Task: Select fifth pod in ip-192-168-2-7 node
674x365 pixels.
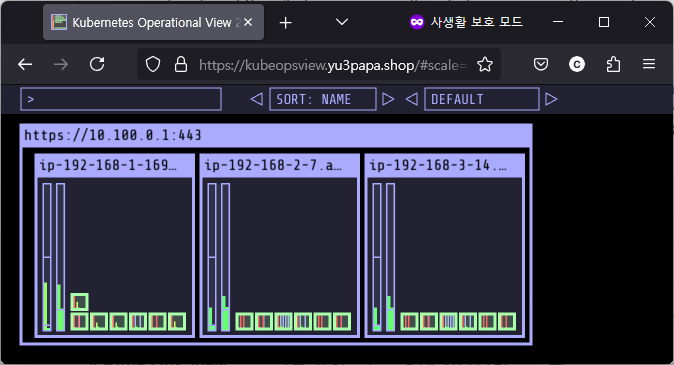Action: (x=322, y=322)
